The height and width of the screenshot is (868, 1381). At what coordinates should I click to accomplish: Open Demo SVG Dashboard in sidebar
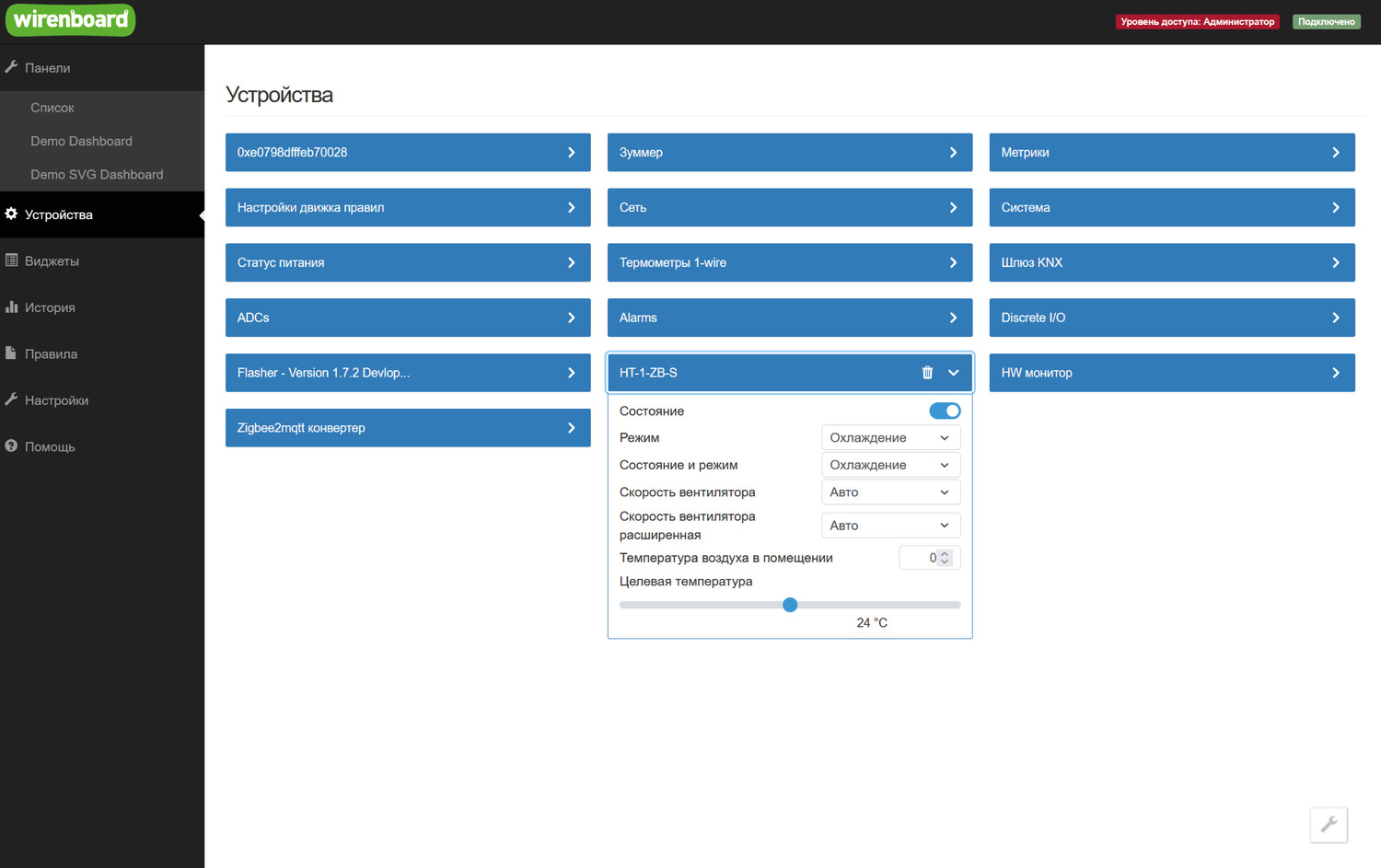coord(97,175)
